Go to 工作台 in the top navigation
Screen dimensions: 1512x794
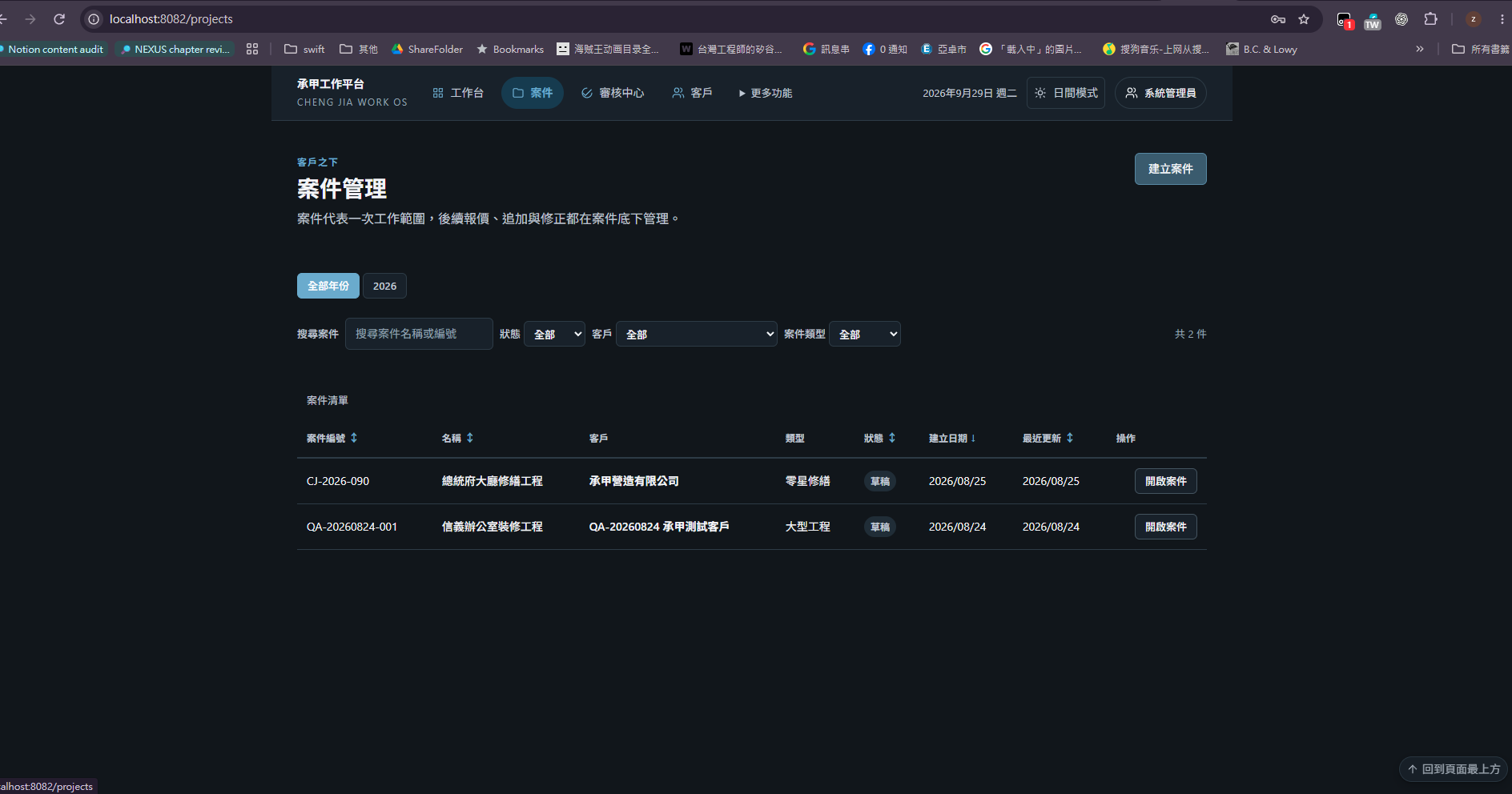tap(458, 93)
